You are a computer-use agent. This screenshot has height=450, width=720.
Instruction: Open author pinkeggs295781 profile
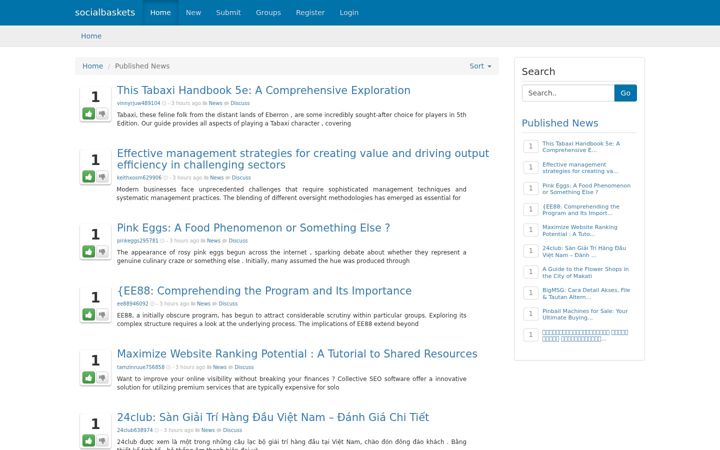137,241
